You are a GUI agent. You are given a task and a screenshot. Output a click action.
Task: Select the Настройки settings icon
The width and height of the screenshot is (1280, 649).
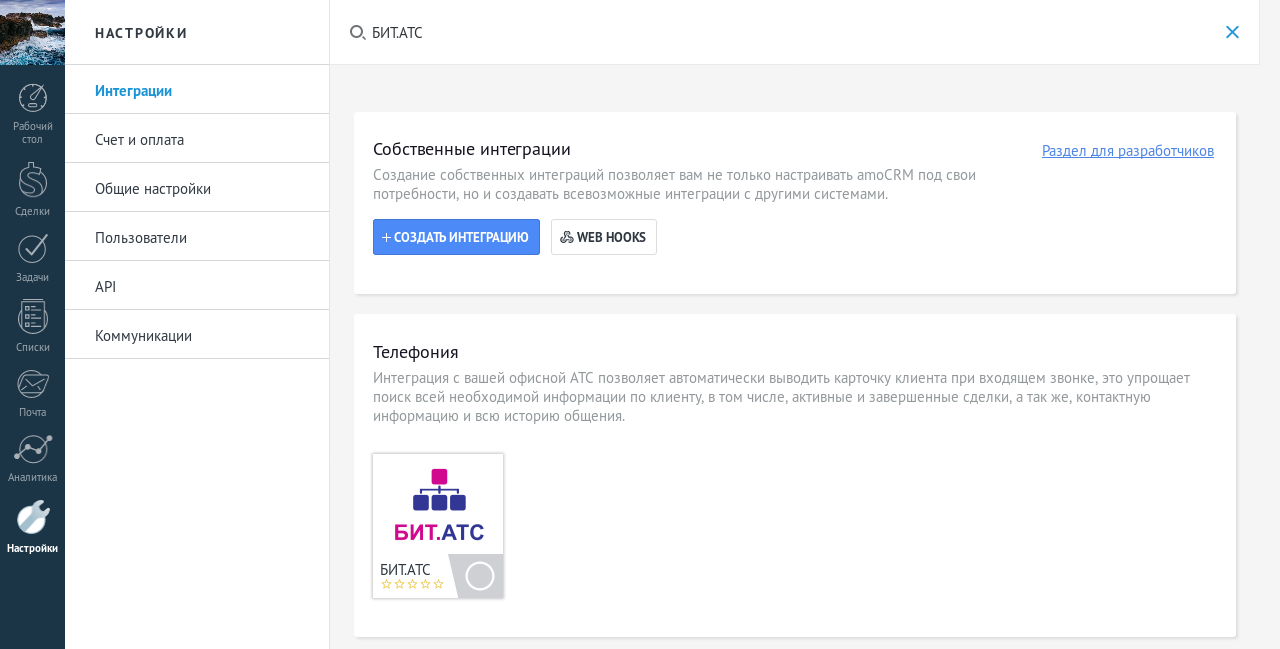point(32,518)
